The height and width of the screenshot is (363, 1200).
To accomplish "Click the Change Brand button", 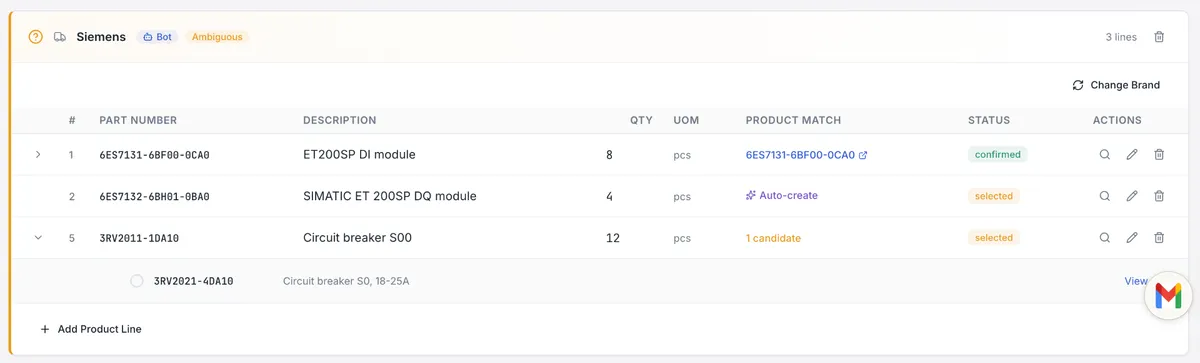I will click(x=1116, y=85).
